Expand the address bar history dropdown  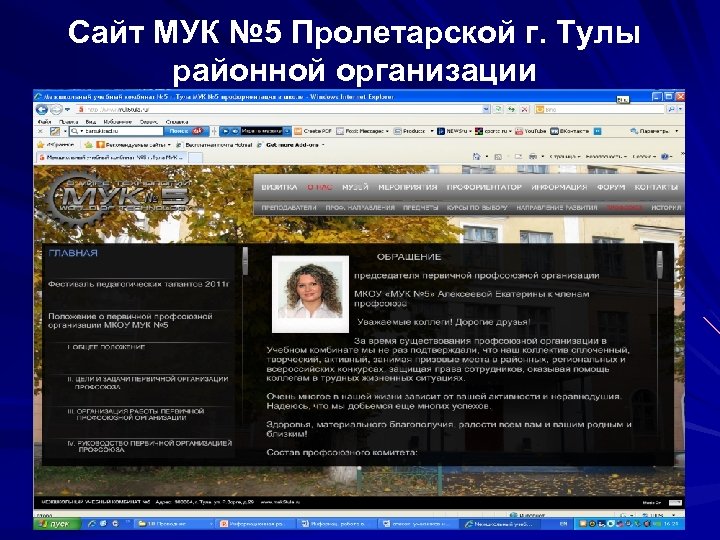pyautogui.click(x=486, y=109)
